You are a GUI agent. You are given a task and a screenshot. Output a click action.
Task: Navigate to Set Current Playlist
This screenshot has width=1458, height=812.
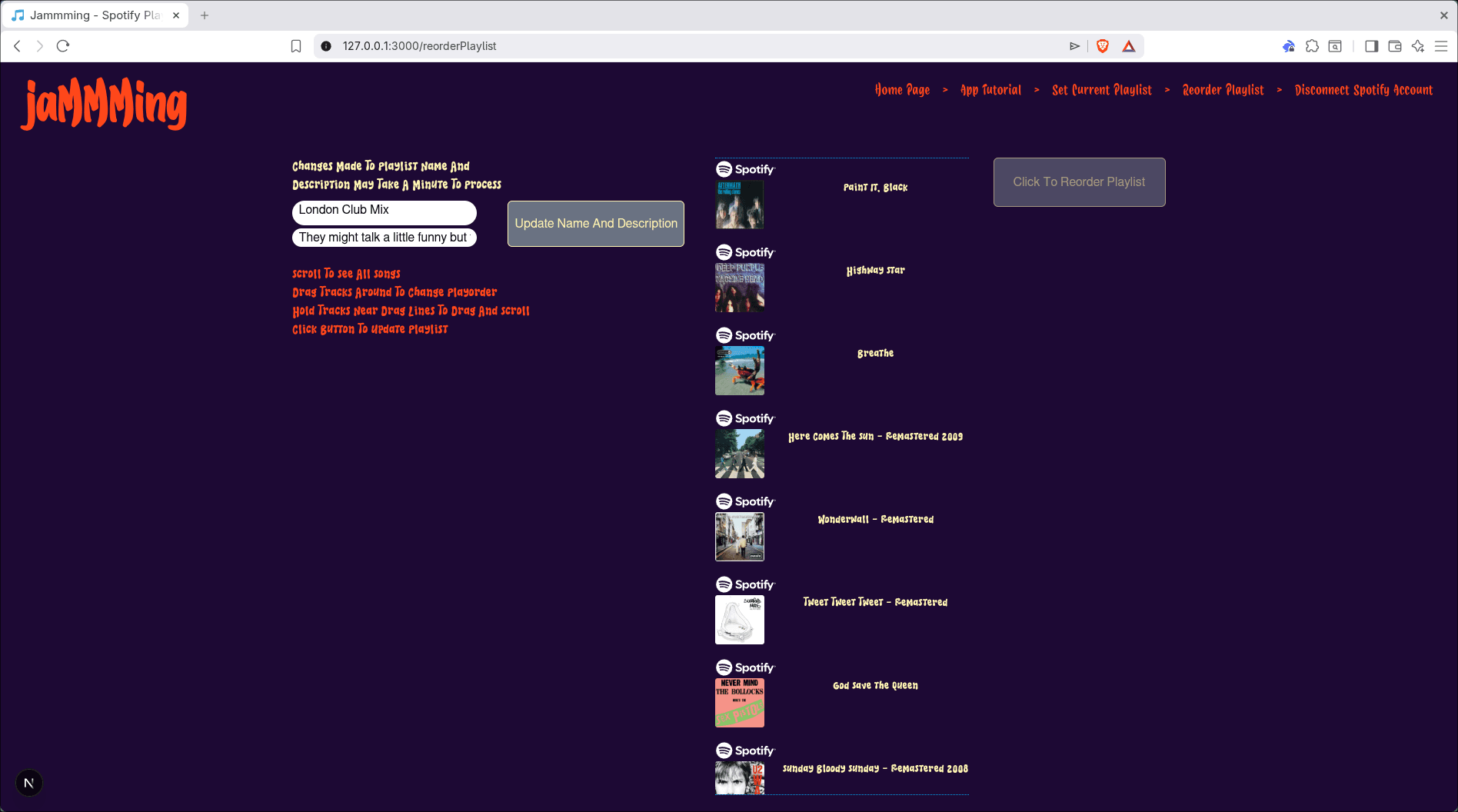tap(1101, 90)
